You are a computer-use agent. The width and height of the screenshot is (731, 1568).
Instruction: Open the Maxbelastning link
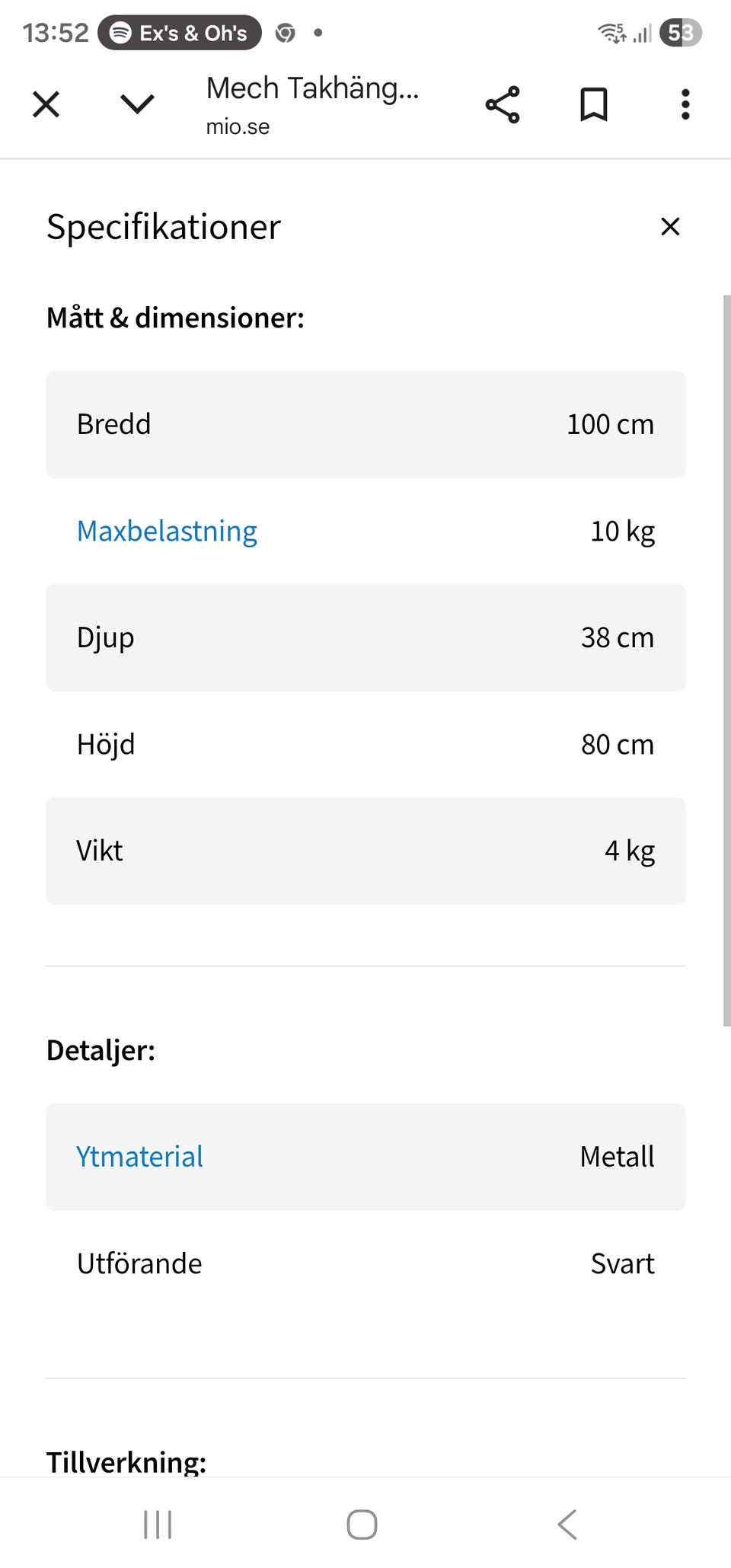click(167, 531)
